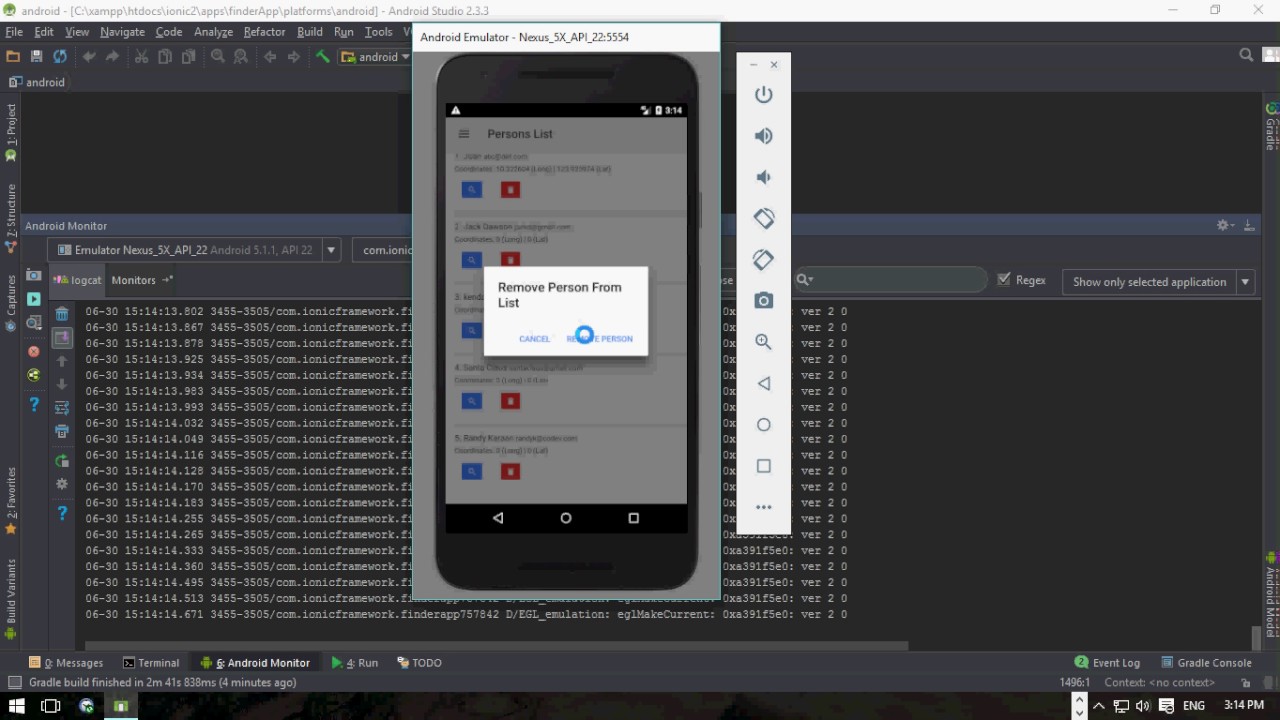Viewport: 1280px width, 720px height.
Task: Open Windows Start menu
Action: pyautogui.click(x=16, y=706)
